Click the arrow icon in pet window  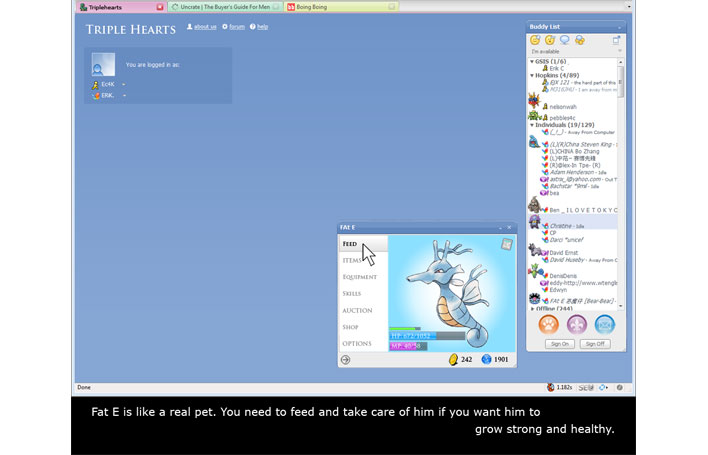point(346,360)
